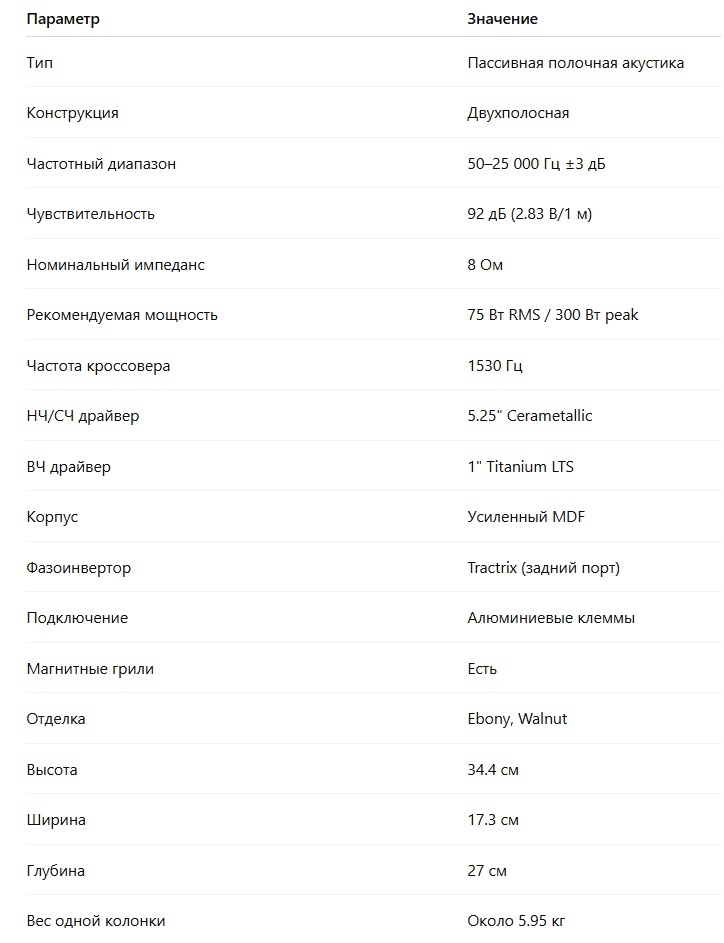This screenshot has width=724, height=943.
Task: Select the Усиленный MDF value
Action: (x=526, y=517)
